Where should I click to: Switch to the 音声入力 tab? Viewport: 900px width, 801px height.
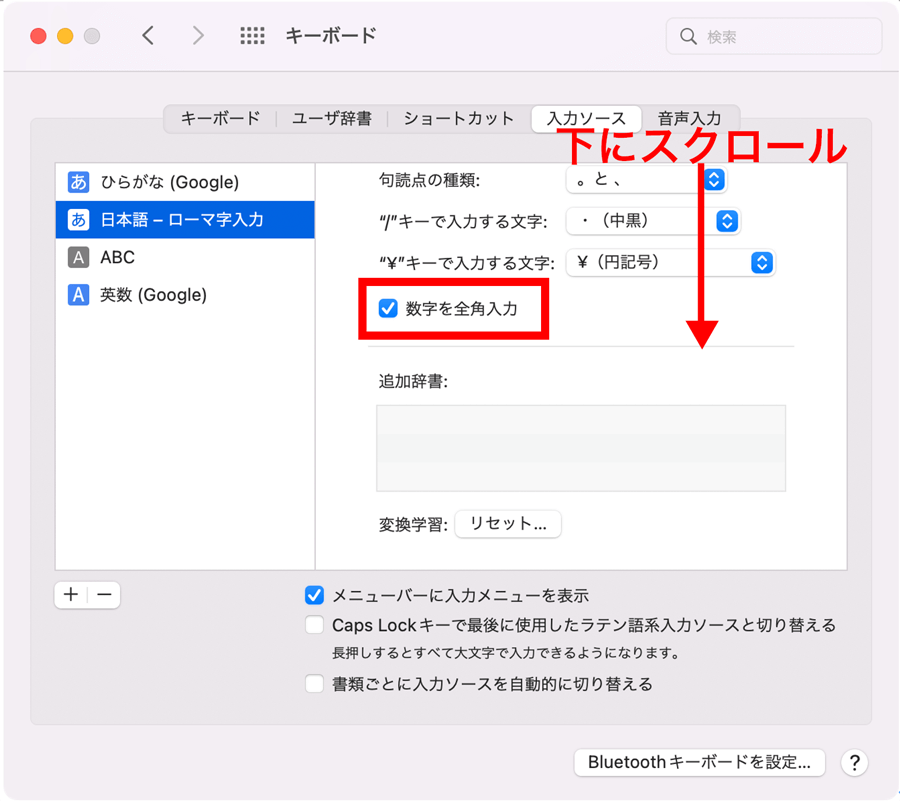pyautogui.click(x=689, y=118)
